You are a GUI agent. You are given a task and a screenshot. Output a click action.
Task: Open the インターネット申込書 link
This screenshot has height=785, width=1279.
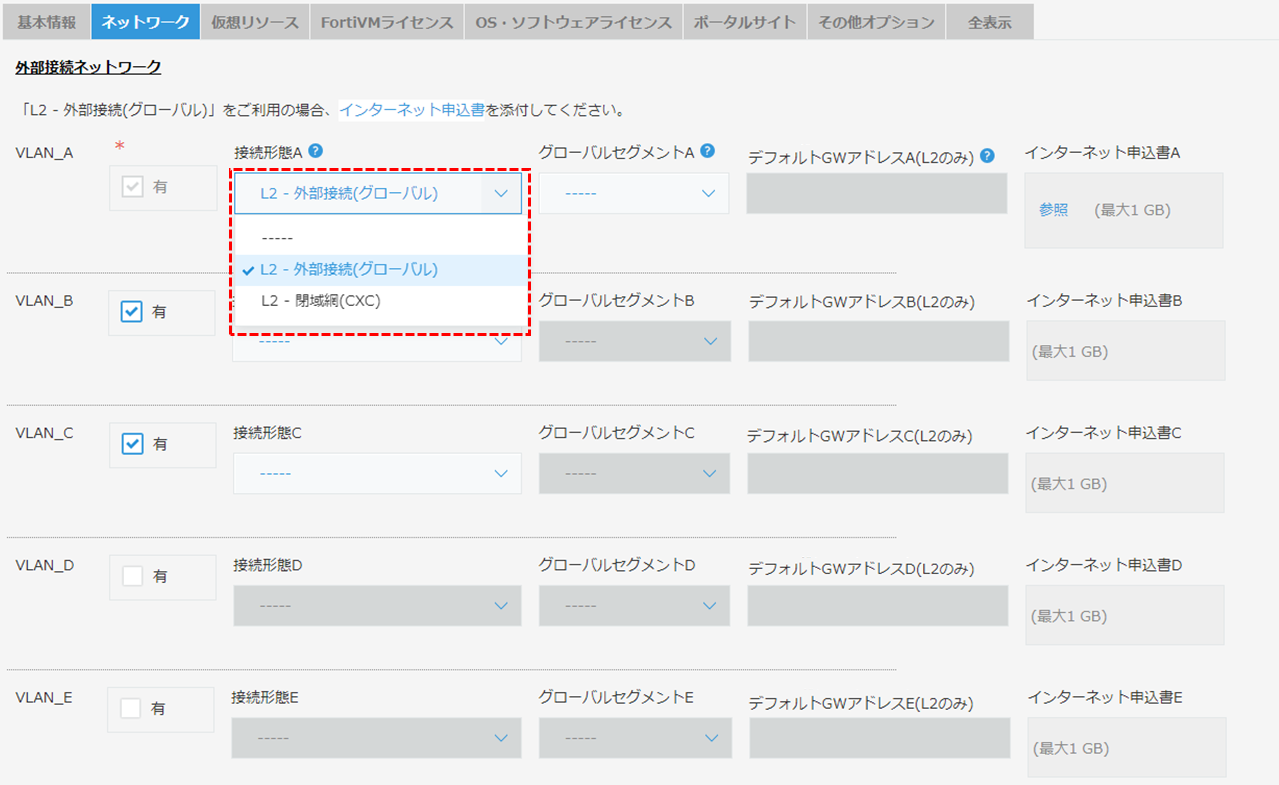point(412,109)
